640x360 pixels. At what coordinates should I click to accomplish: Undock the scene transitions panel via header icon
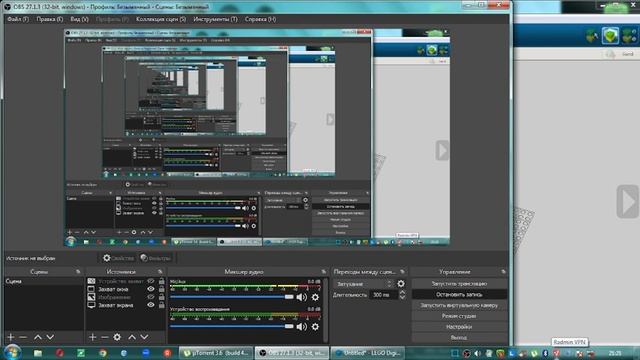(402, 272)
